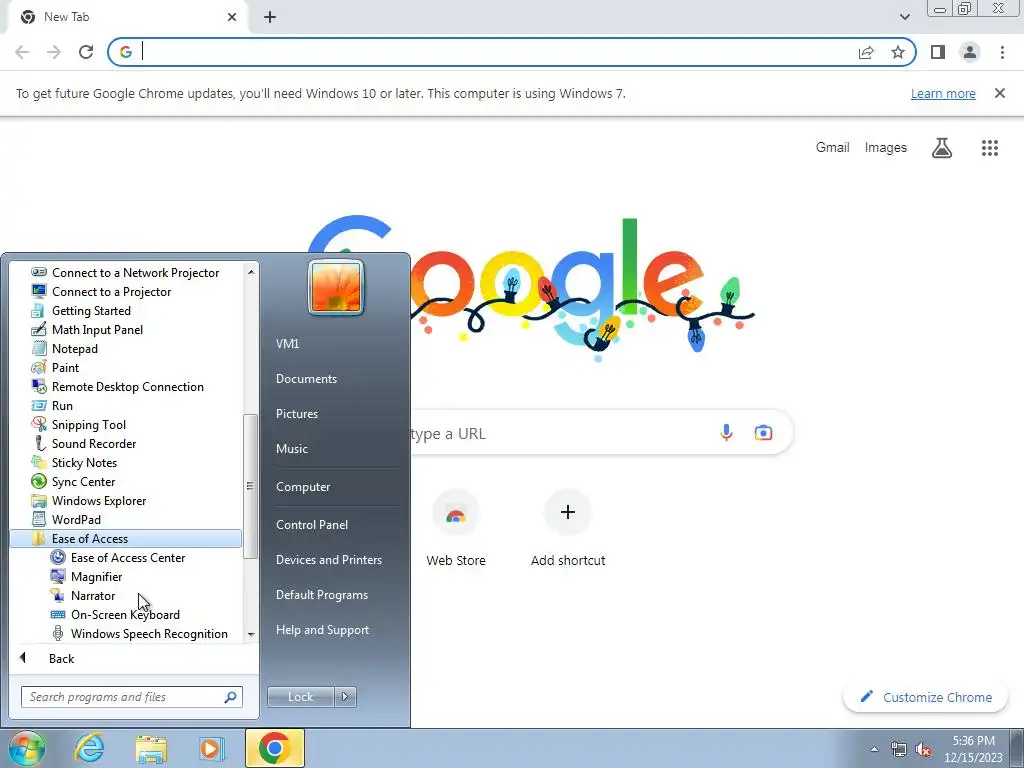The image size is (1024, 768).
Task: Open the Search Labs flask icon
Action: click(x=941, y=148)
